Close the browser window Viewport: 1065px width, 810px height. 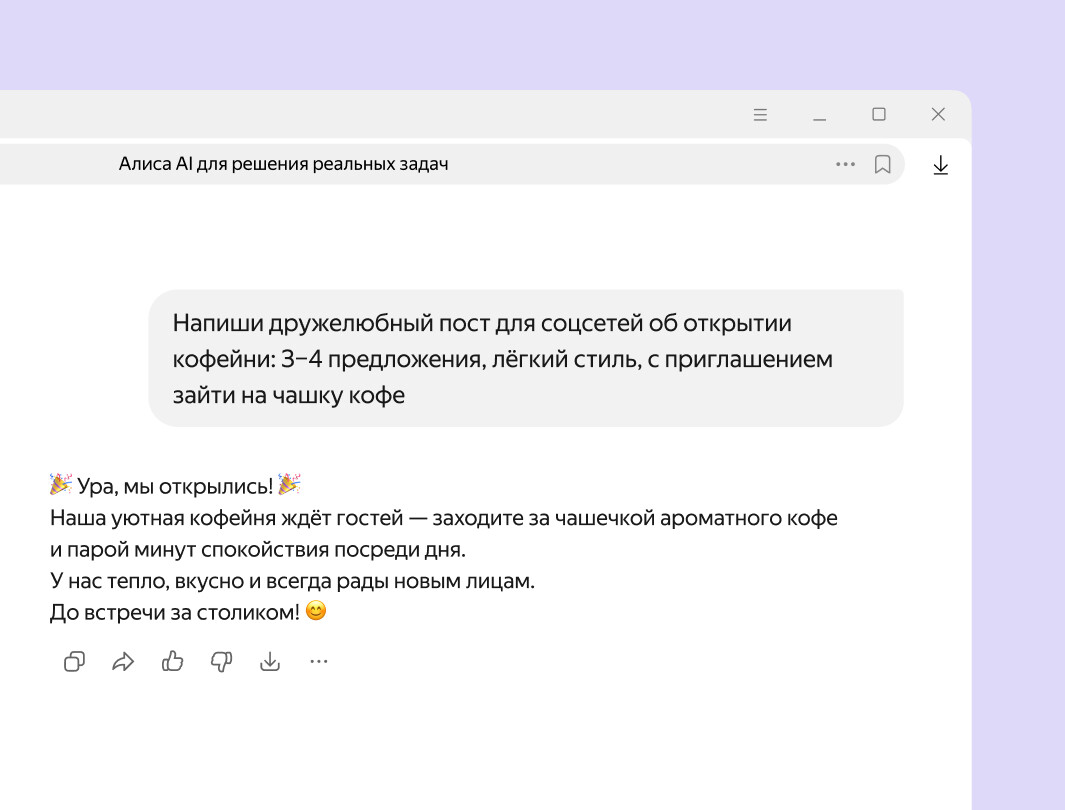(x=938, y=114)
